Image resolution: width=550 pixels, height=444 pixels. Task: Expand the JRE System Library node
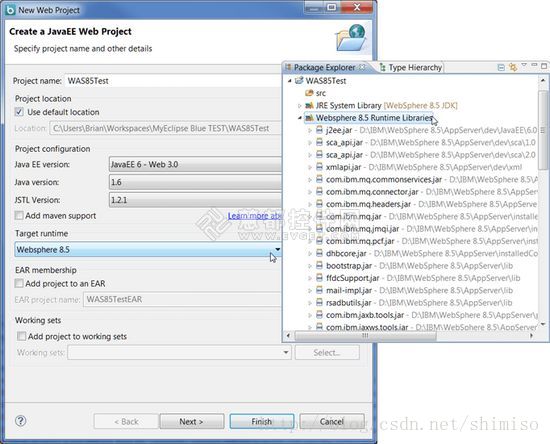point(300,105)
